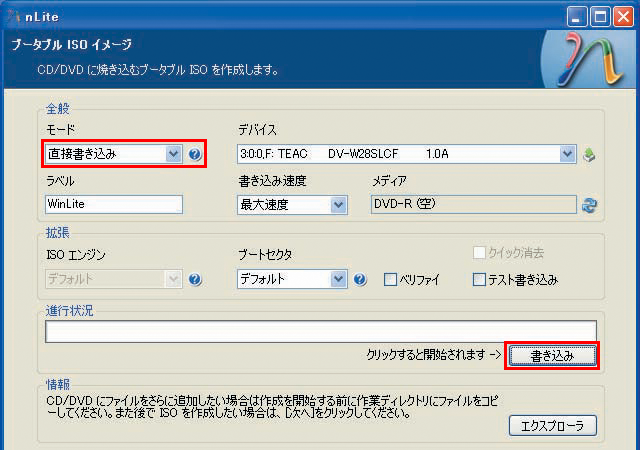640x450 pixels.
Task: Open the 書き込み速度 dropdown showing 最大速度
Action: (x=292, y=205)
